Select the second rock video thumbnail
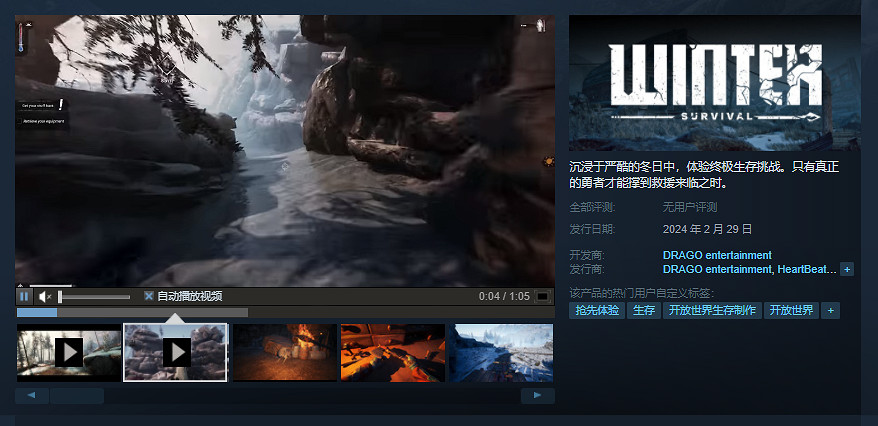This screenshot has height=426, width=878. pos(176,352)
